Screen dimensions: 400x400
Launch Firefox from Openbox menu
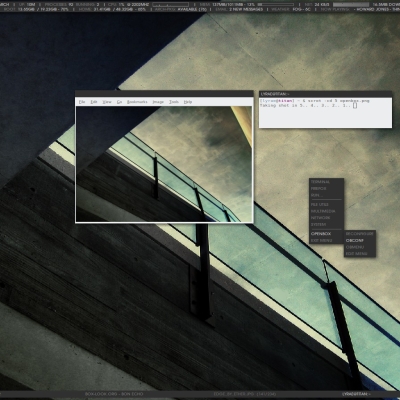[326, 189]
